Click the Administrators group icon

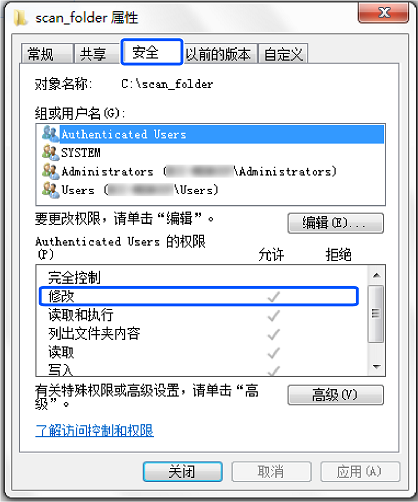(50, 171)
